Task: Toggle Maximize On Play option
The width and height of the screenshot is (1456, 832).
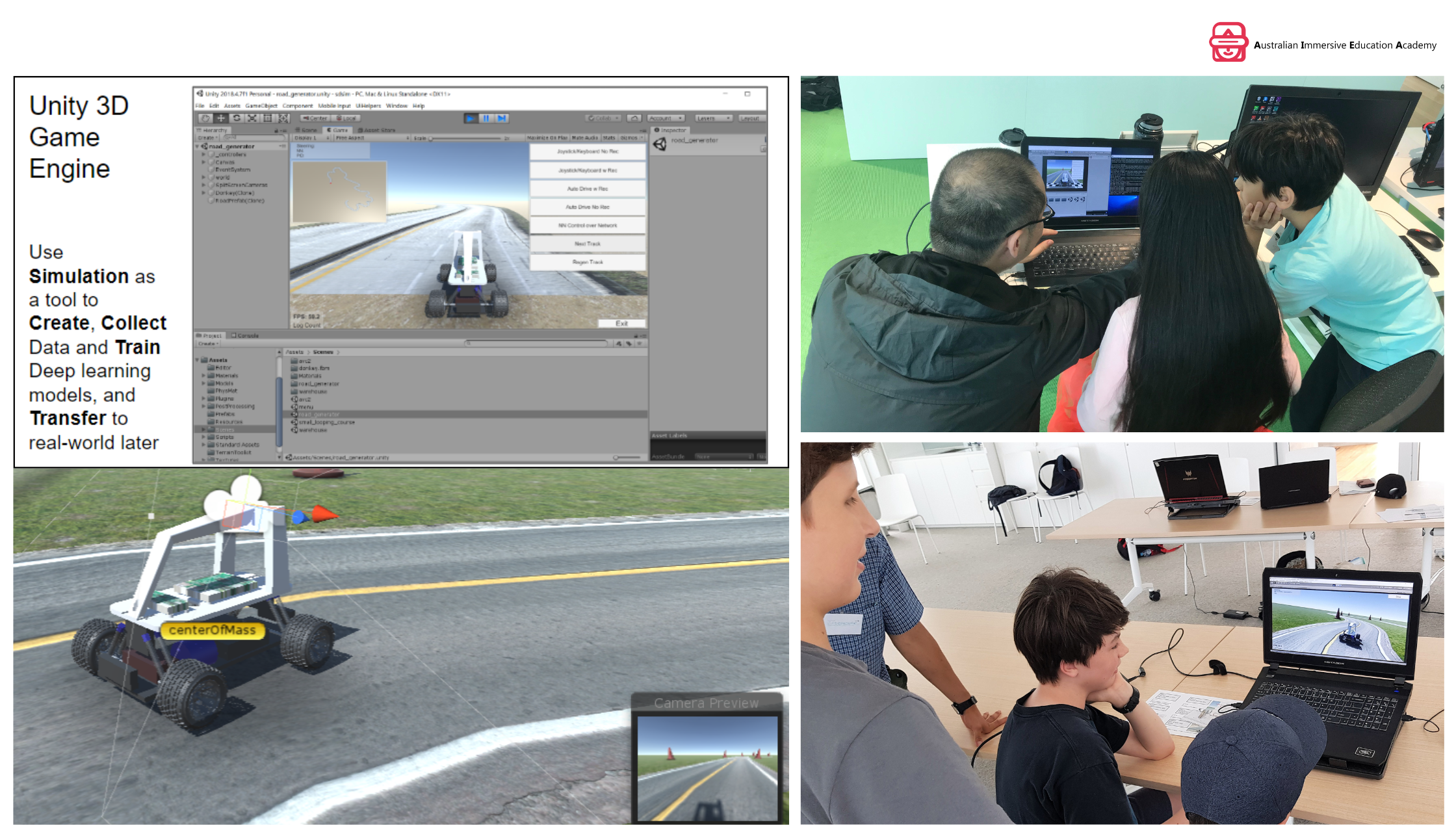Action: coord(547,138)
